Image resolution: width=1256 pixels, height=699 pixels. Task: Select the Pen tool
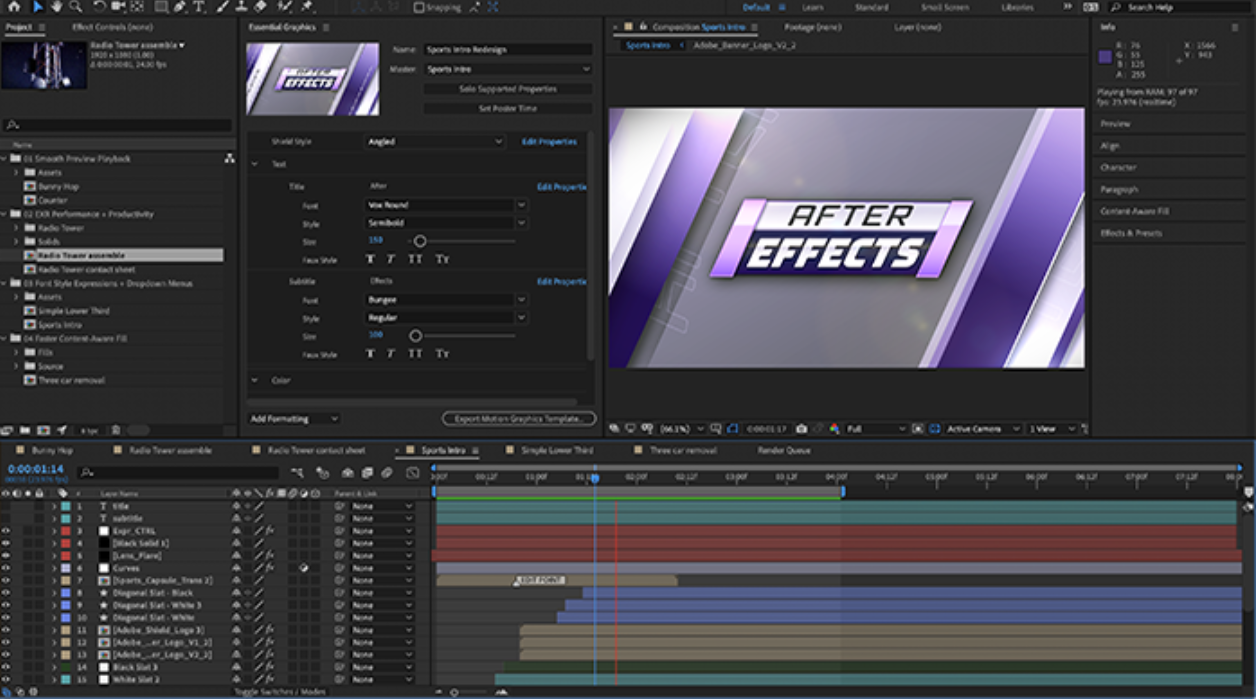tap(180, 7)
